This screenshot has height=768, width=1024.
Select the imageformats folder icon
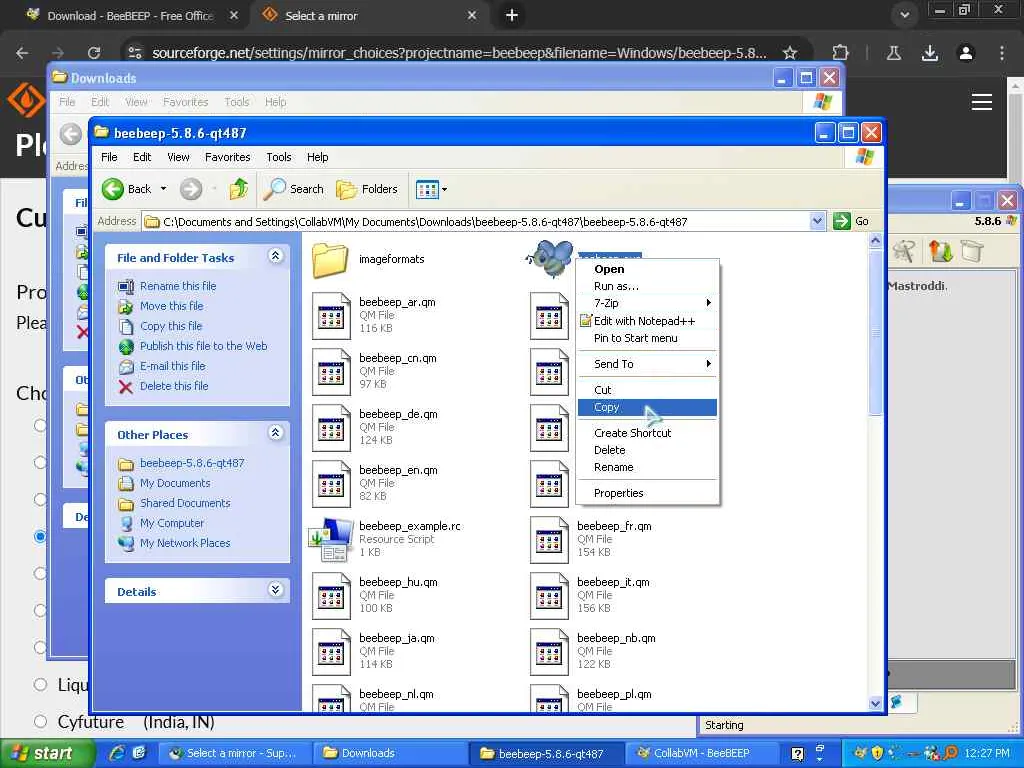330,259
